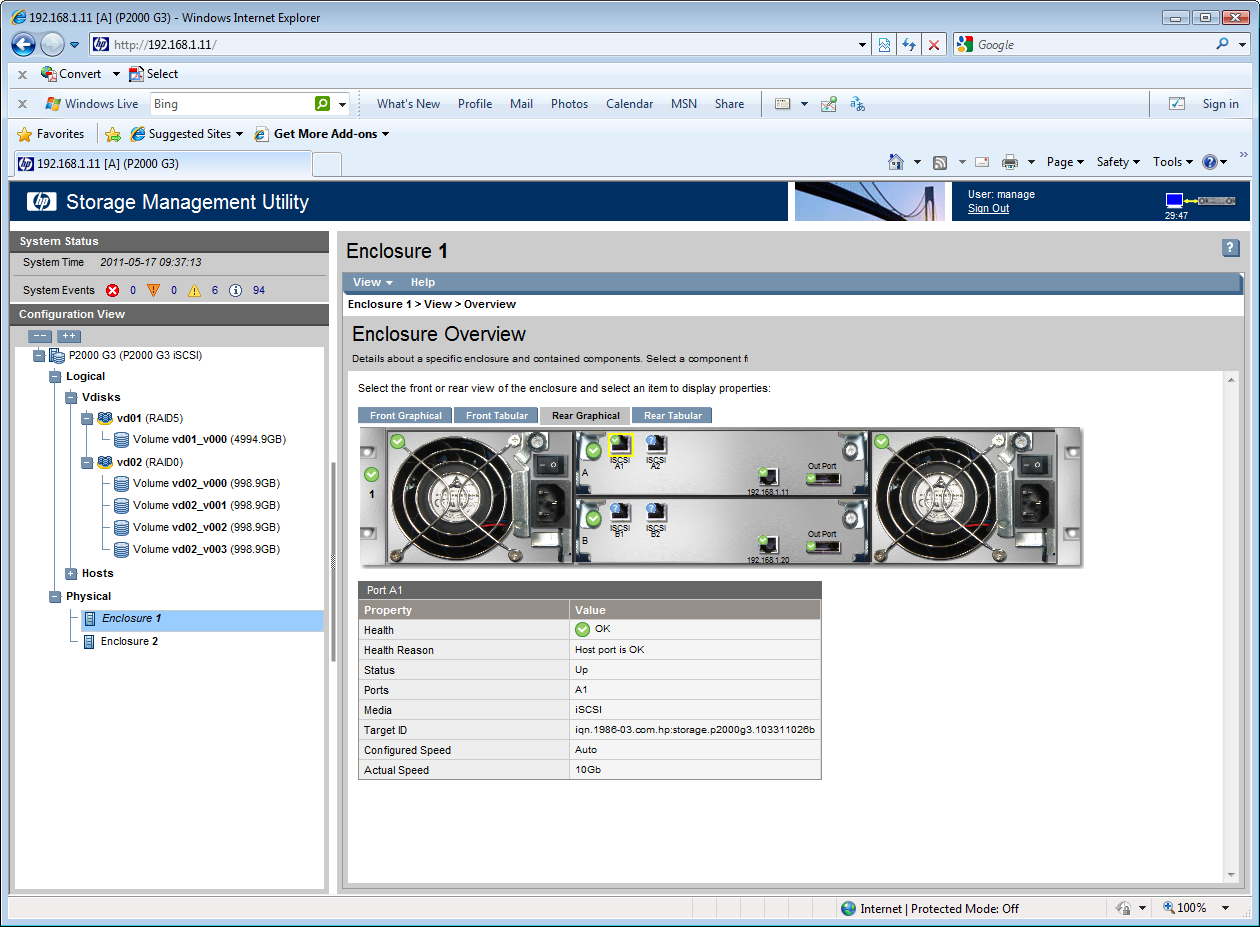Select iSCSI port B1 on controller B
The width and height of the screenshot is (1260, 927).
620,514
